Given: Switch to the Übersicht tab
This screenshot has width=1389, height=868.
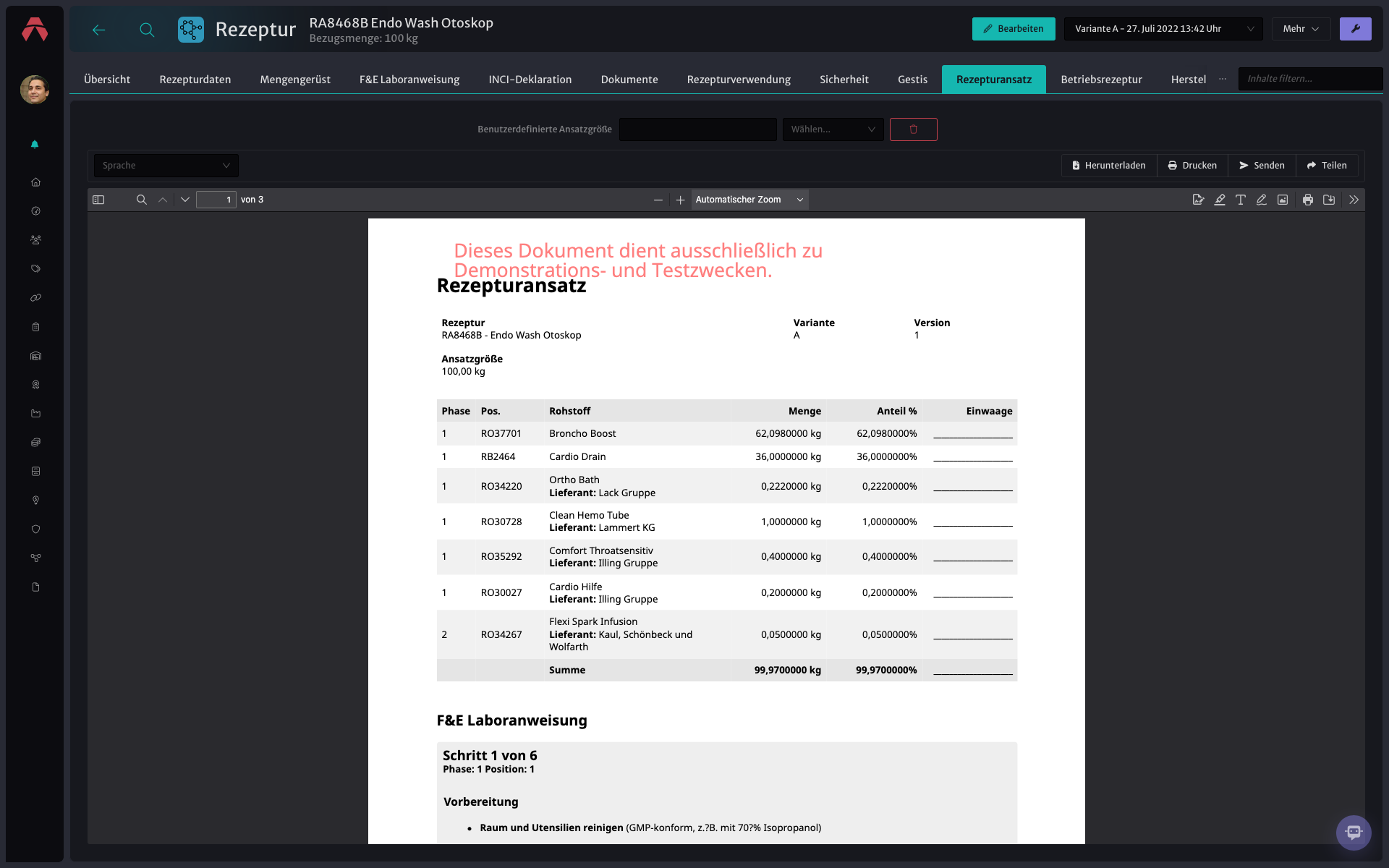Looking at the screenshot, I should 107,80.
